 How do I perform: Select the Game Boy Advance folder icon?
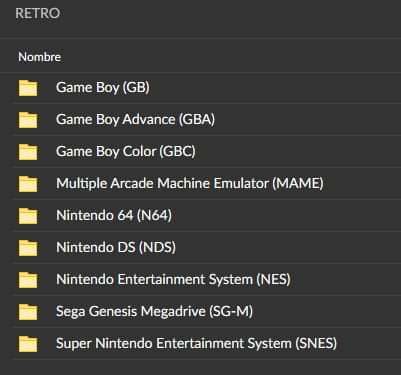28,120
